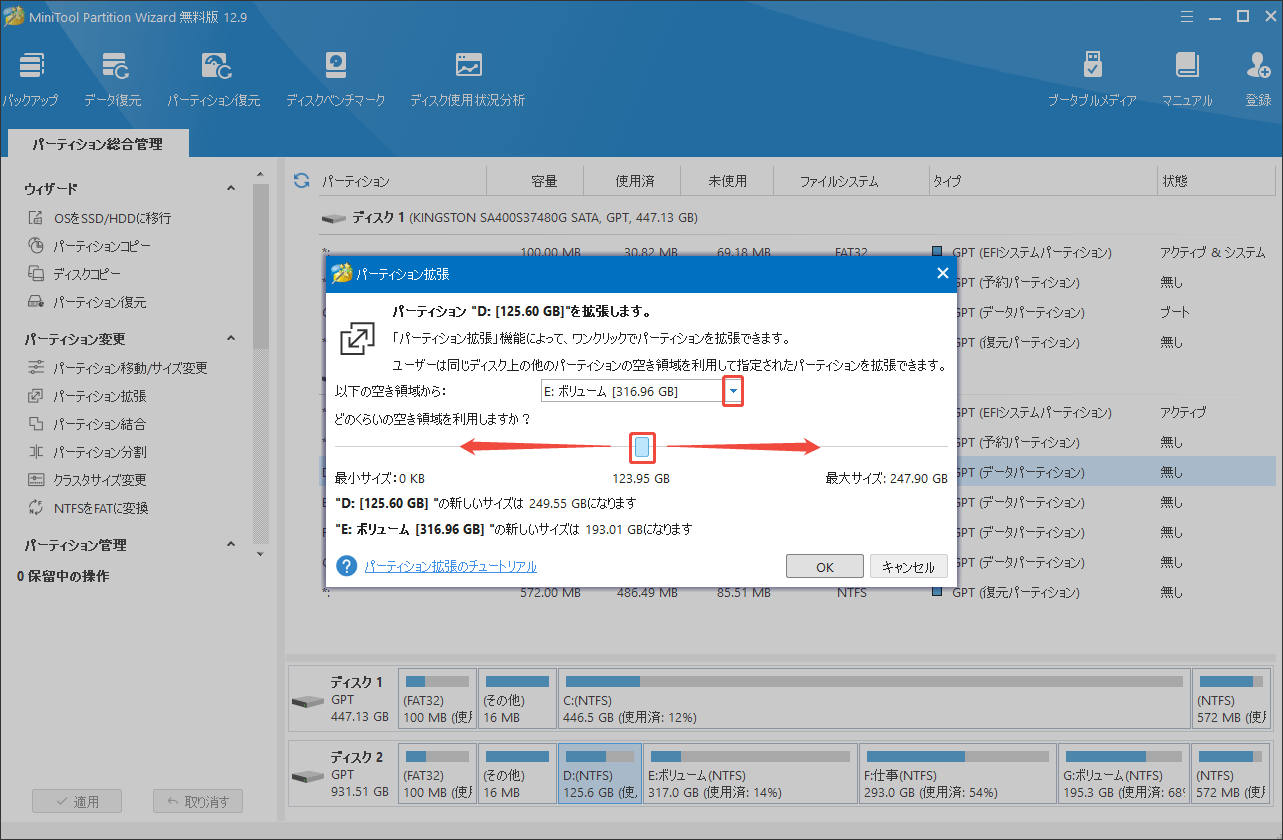Select the C:(NTFS) 446.5 GB partition block

pyautogui.click(x=874, y=698)
